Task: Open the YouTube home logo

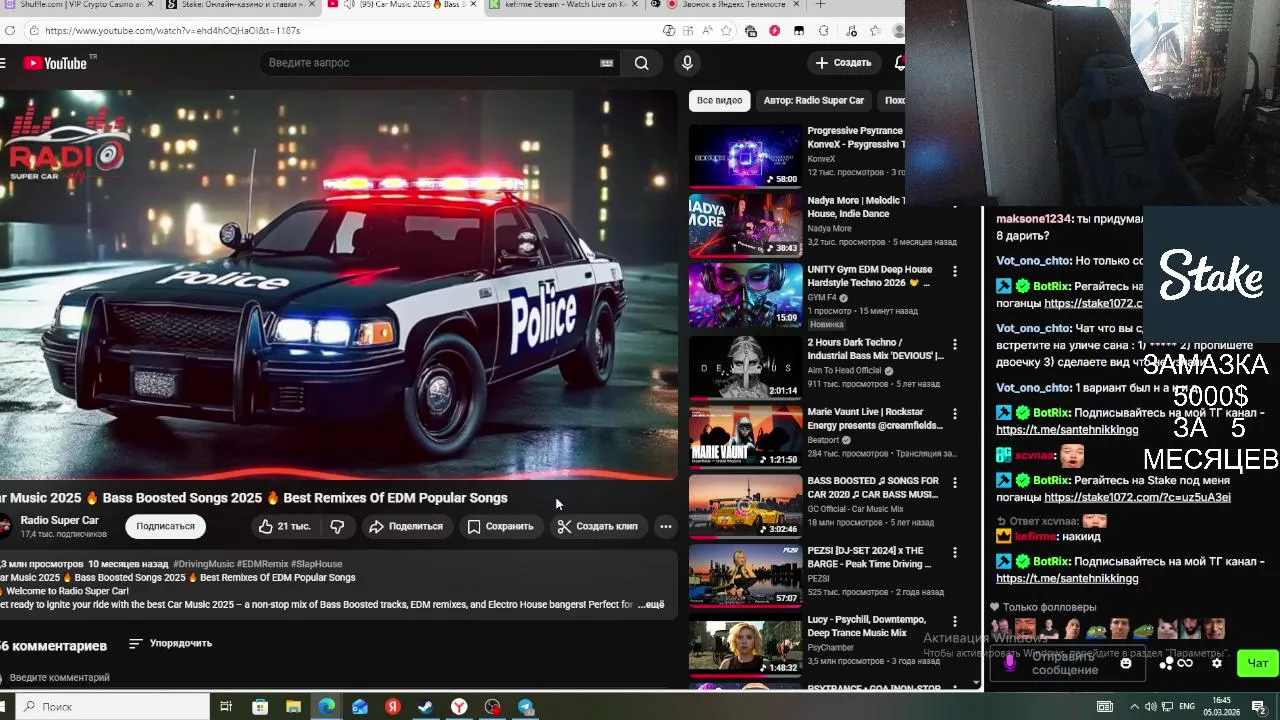Action: pyautogui.click(x=55, y=63)
